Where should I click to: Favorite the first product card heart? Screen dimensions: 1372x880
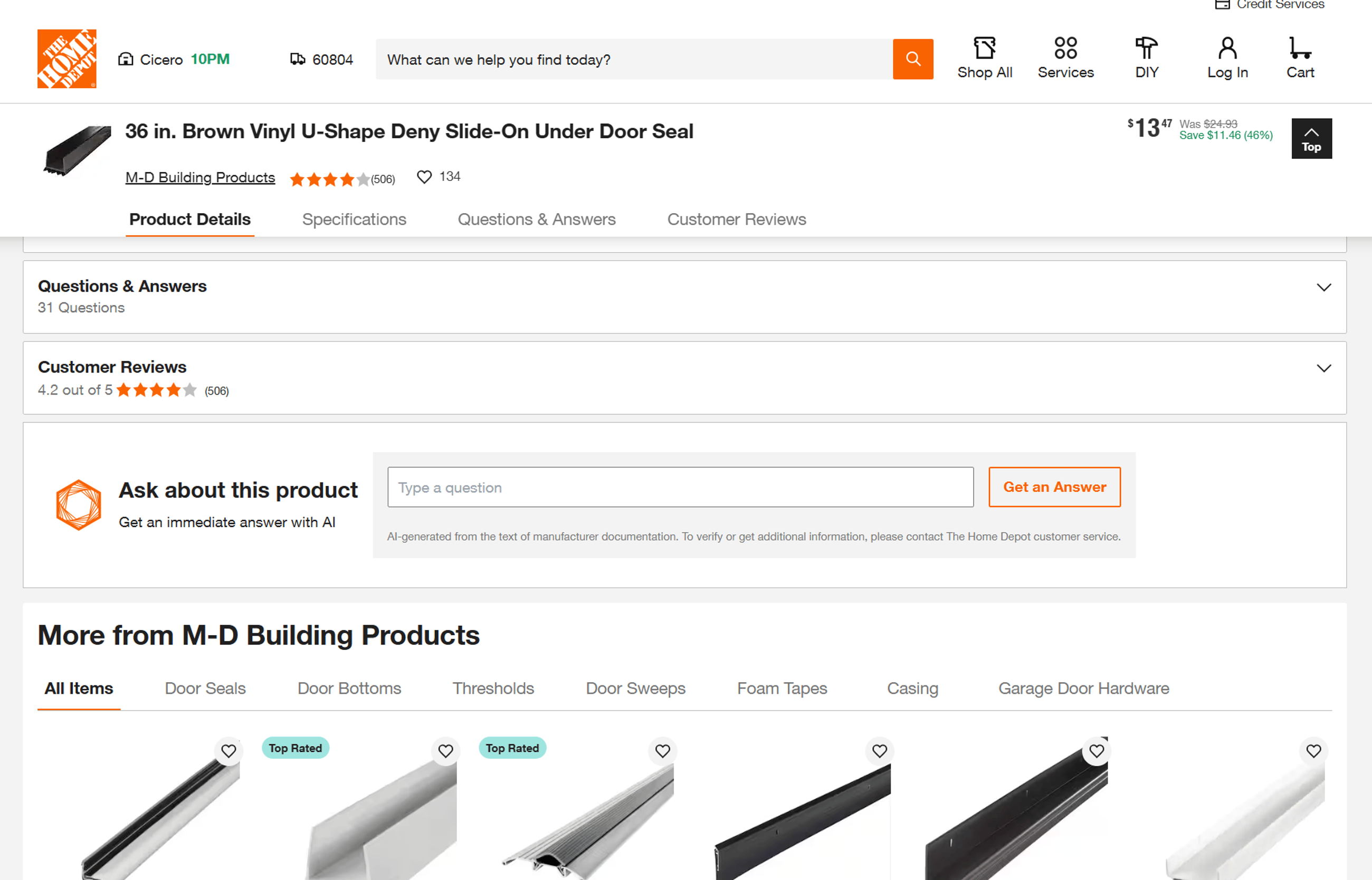[x=228, y=751]
